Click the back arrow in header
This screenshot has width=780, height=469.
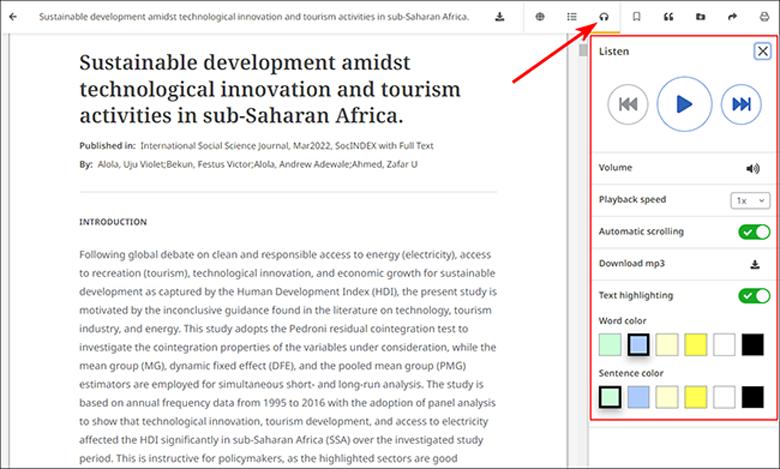tap(13, 17)
